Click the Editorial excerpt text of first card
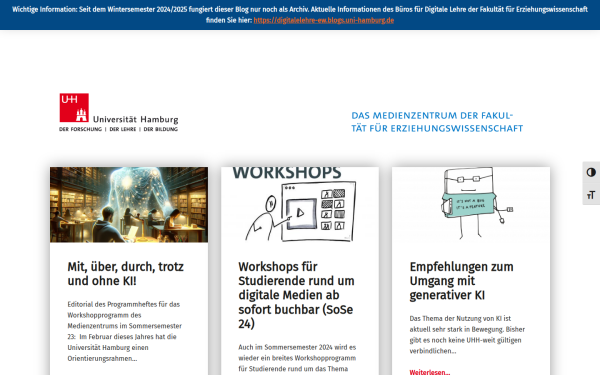This screenshot has width=600, height=375. tap(125, 331)
